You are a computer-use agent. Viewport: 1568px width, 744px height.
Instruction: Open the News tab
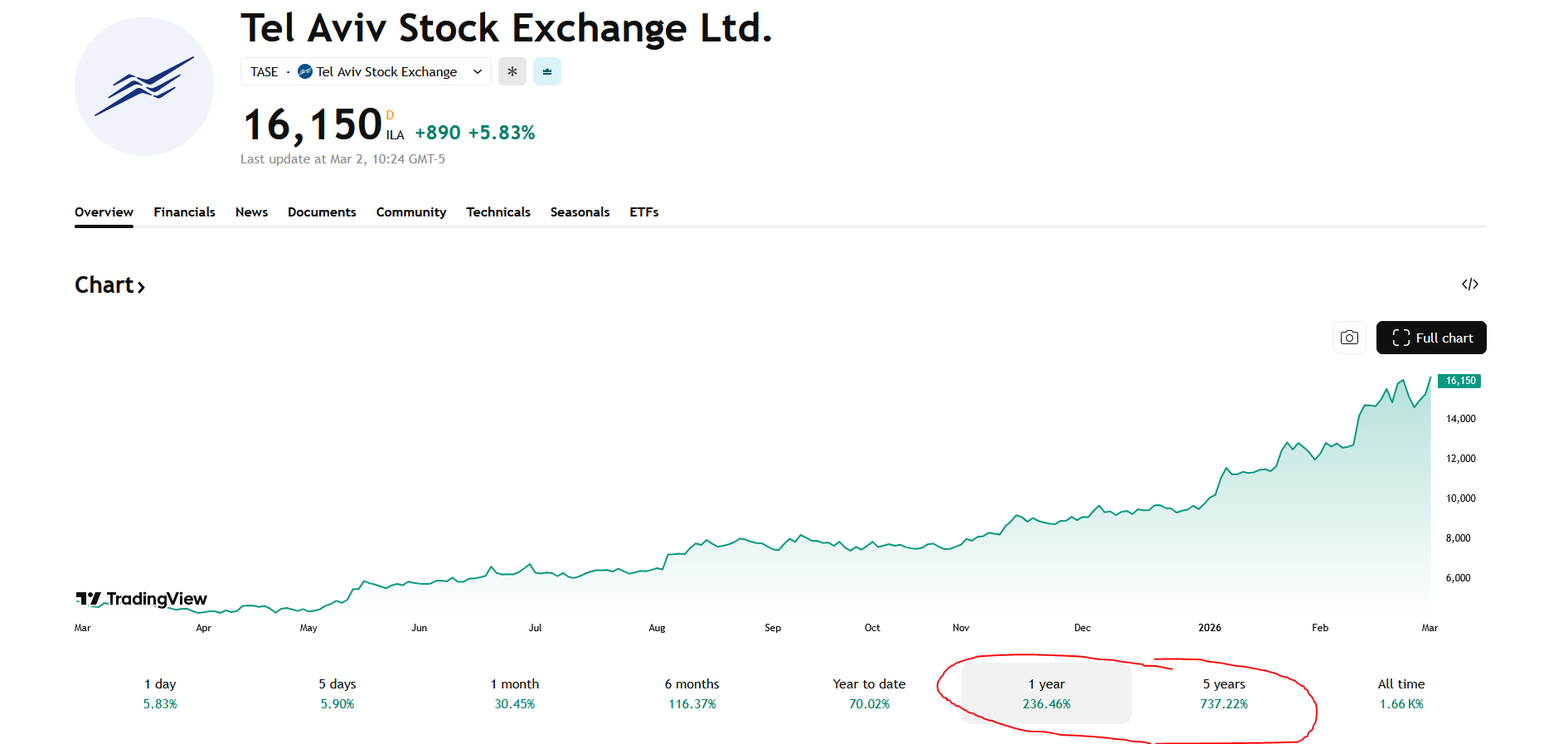click(251, 212)
